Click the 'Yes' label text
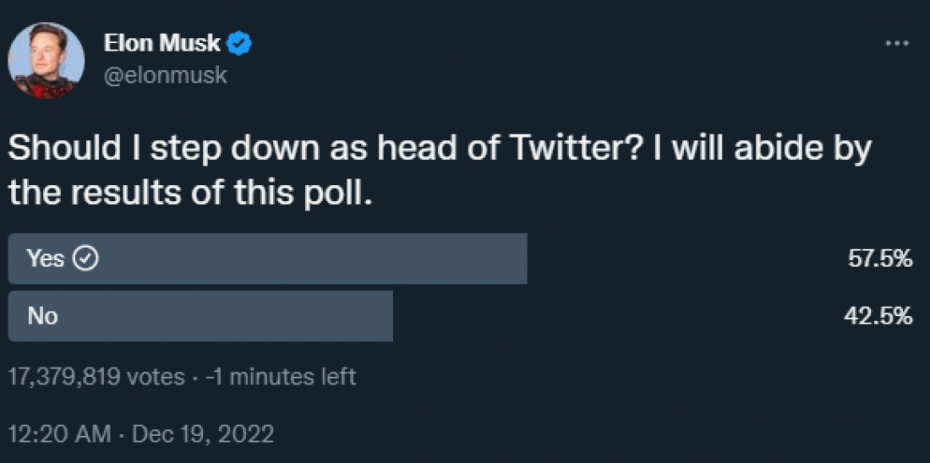Viewport: 930px width, 463px height. [46, 258]
